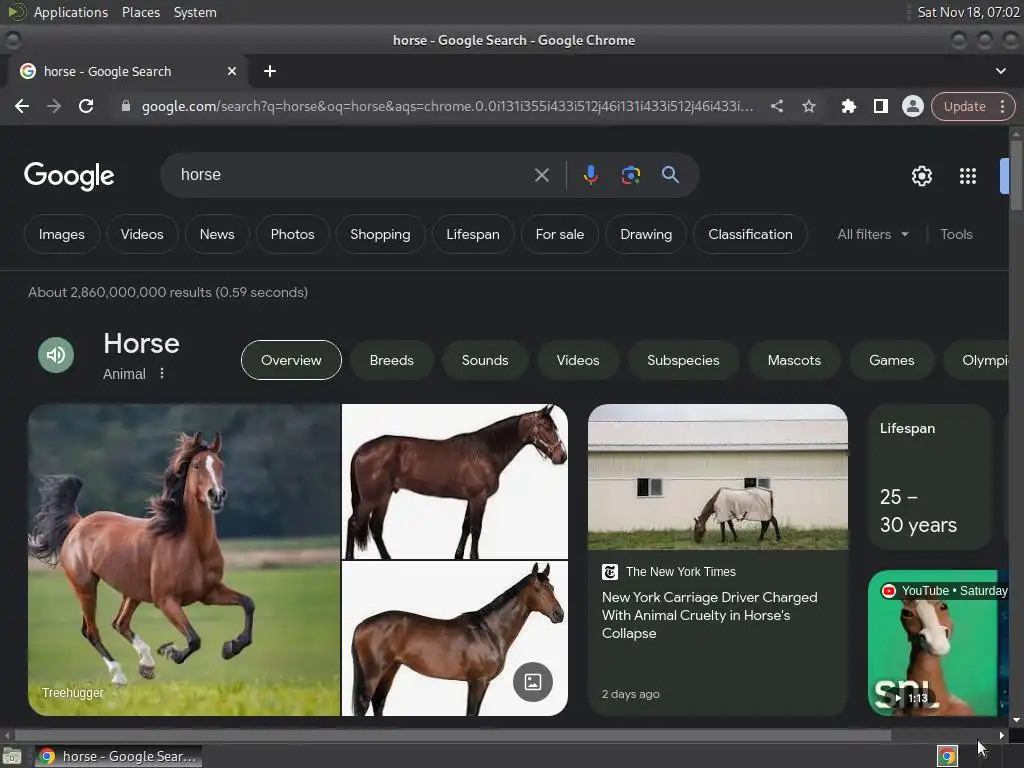Filter results by Videos
The image size is (1024, 768).
pos(142,234)
